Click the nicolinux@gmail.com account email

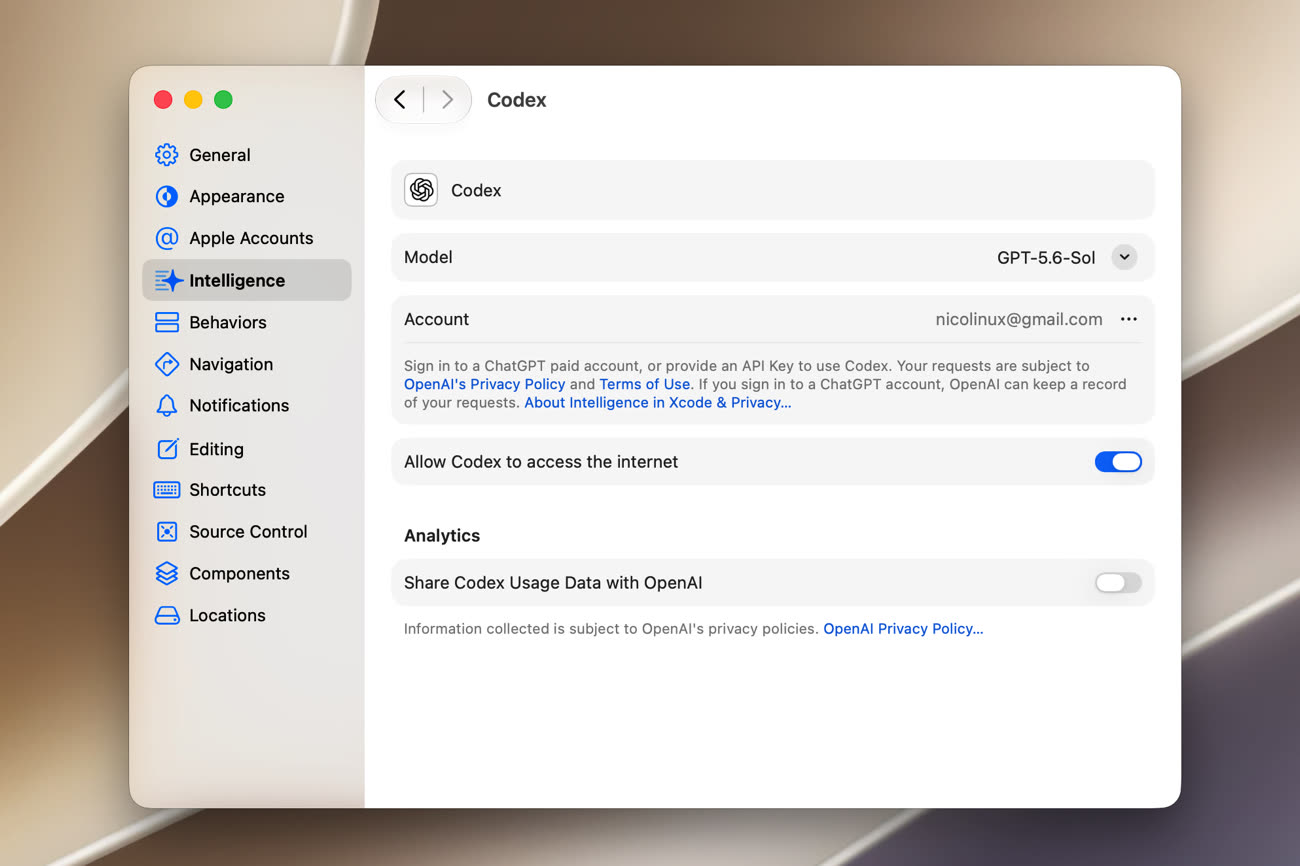point(1019,319)
